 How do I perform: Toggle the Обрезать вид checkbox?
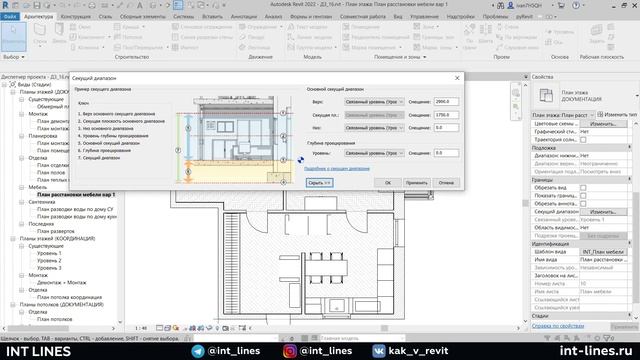[x=583, y=188]
